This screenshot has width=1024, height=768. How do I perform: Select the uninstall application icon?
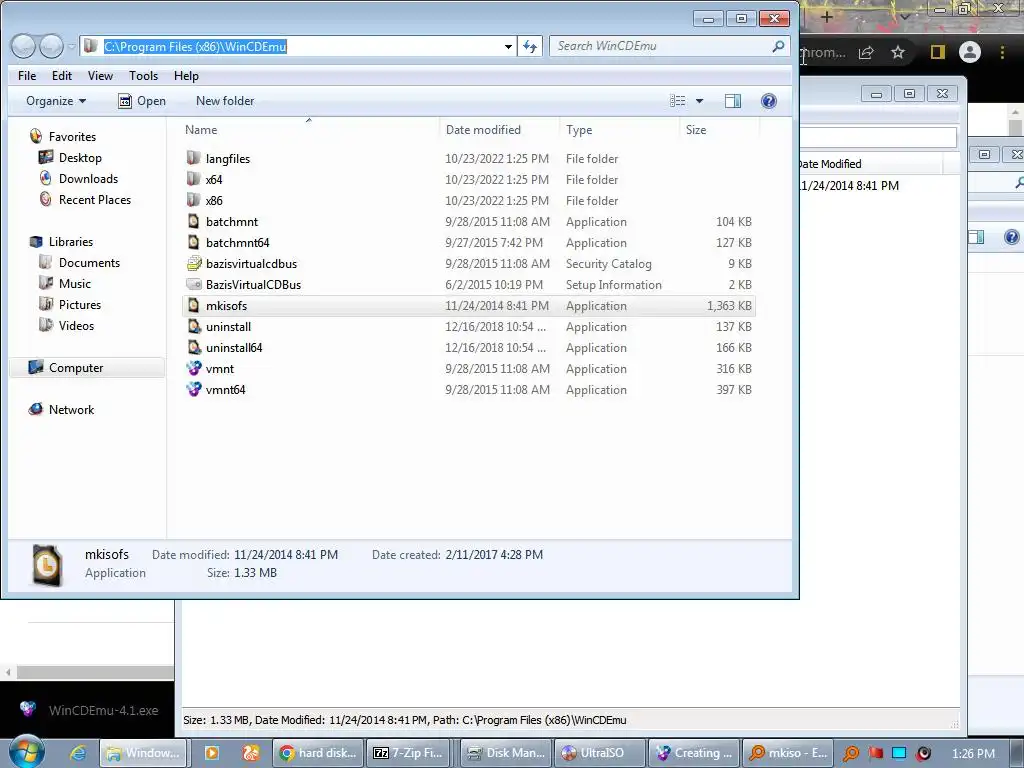[194, 327]
